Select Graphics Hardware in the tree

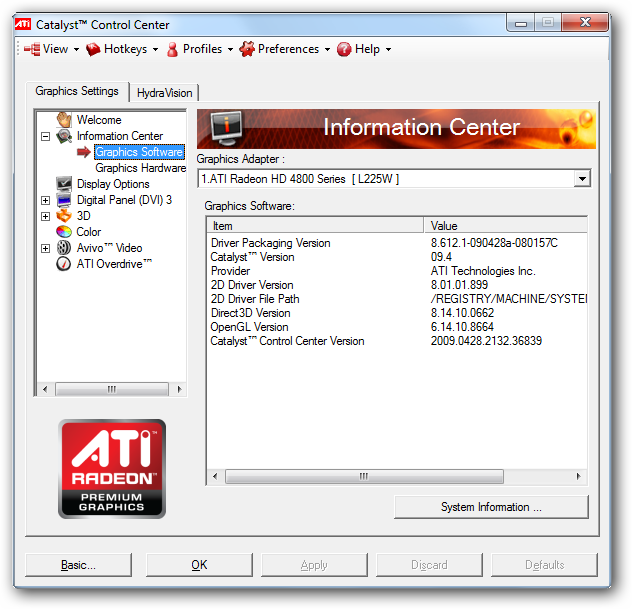[140, 168]
